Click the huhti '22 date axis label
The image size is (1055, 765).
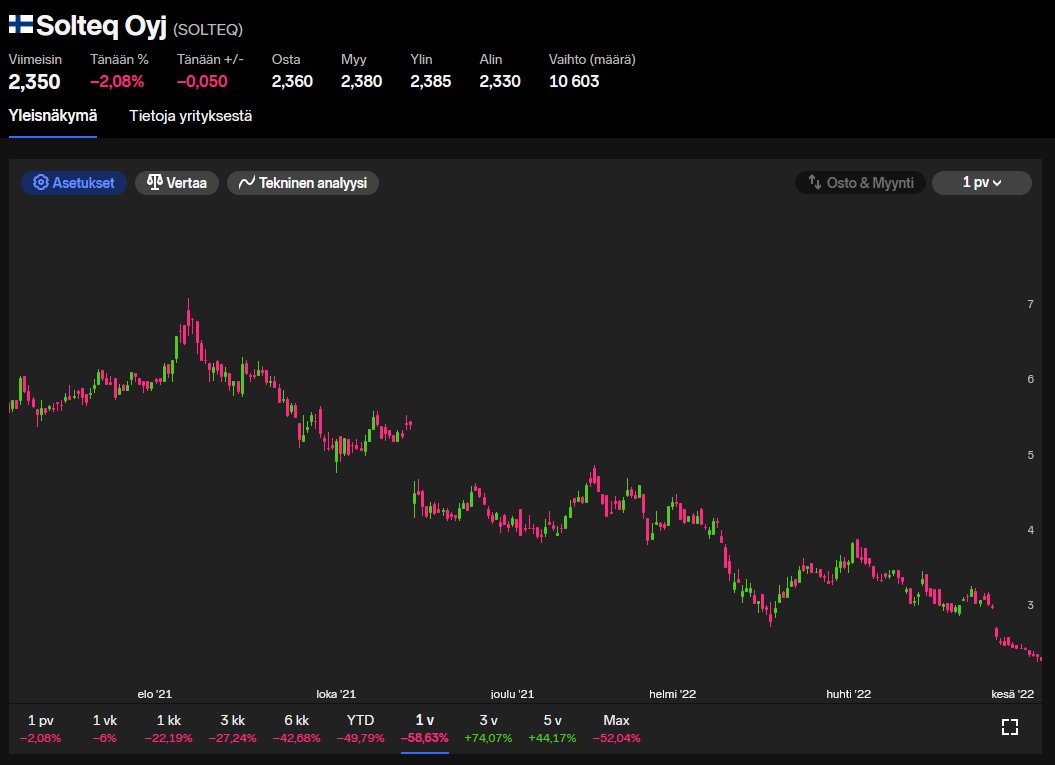point(848,694)
